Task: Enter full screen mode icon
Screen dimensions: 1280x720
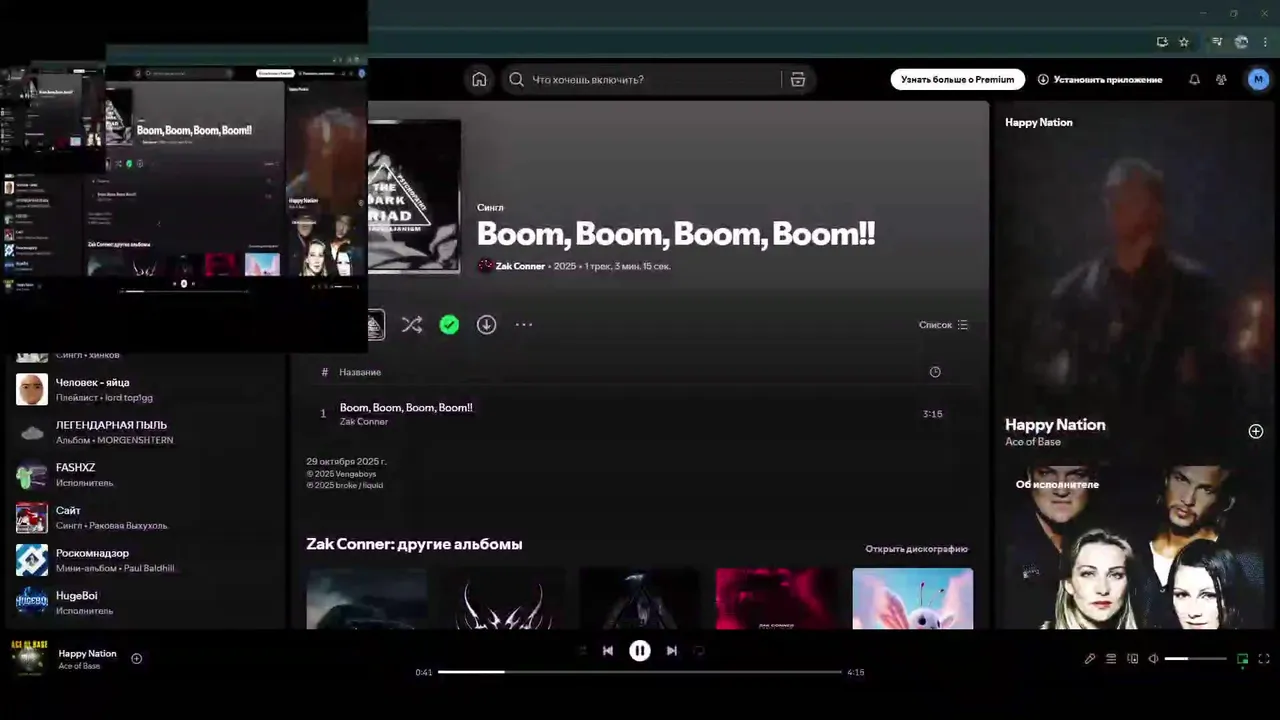Action: pos(1264,659)
